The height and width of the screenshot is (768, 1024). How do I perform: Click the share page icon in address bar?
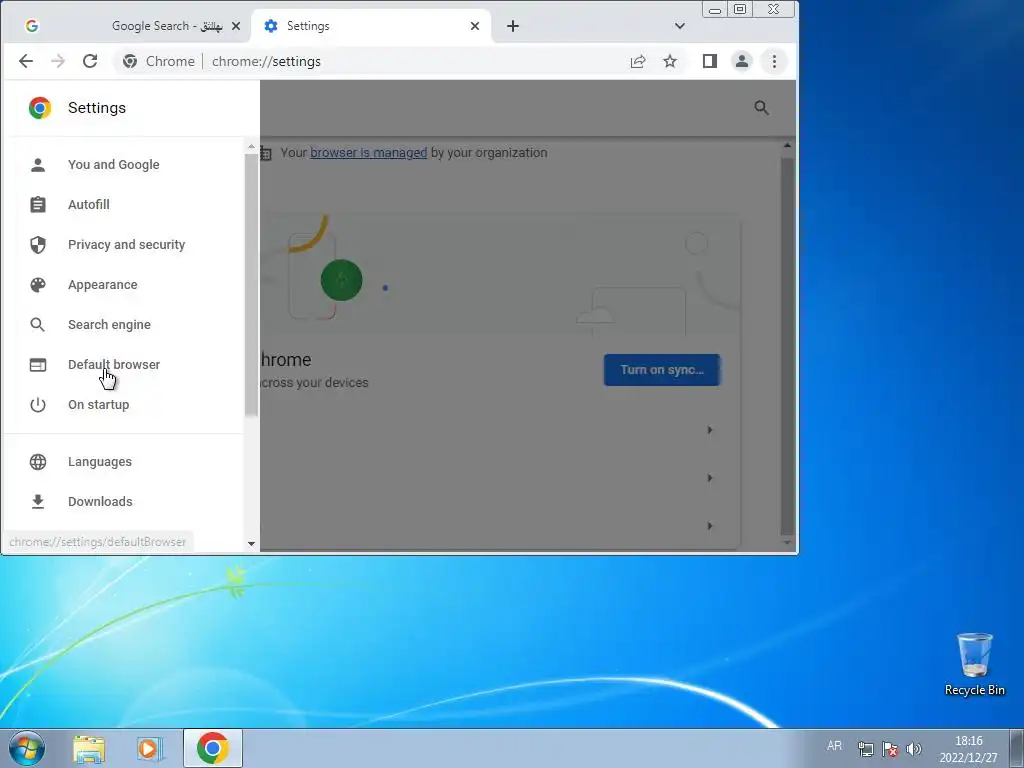(x=638, y=61)
